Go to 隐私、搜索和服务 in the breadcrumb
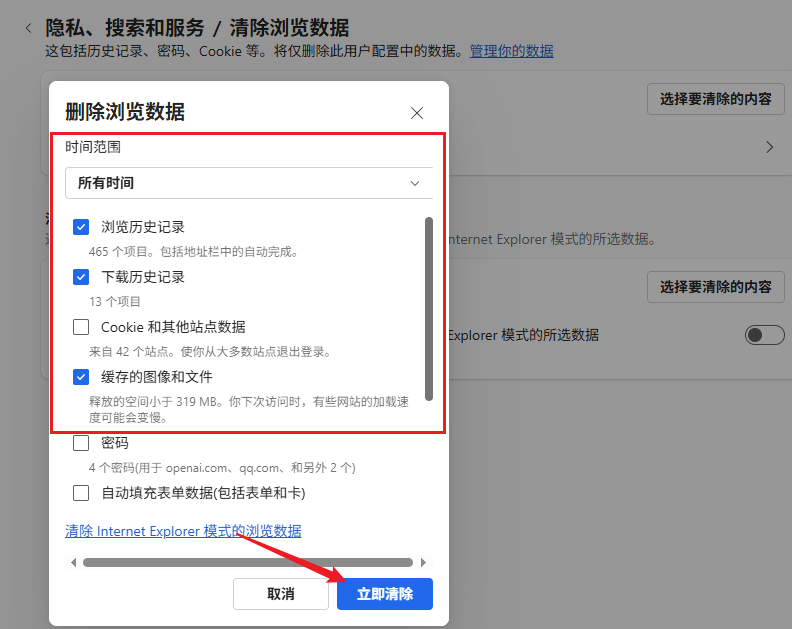 click(125, 28)
